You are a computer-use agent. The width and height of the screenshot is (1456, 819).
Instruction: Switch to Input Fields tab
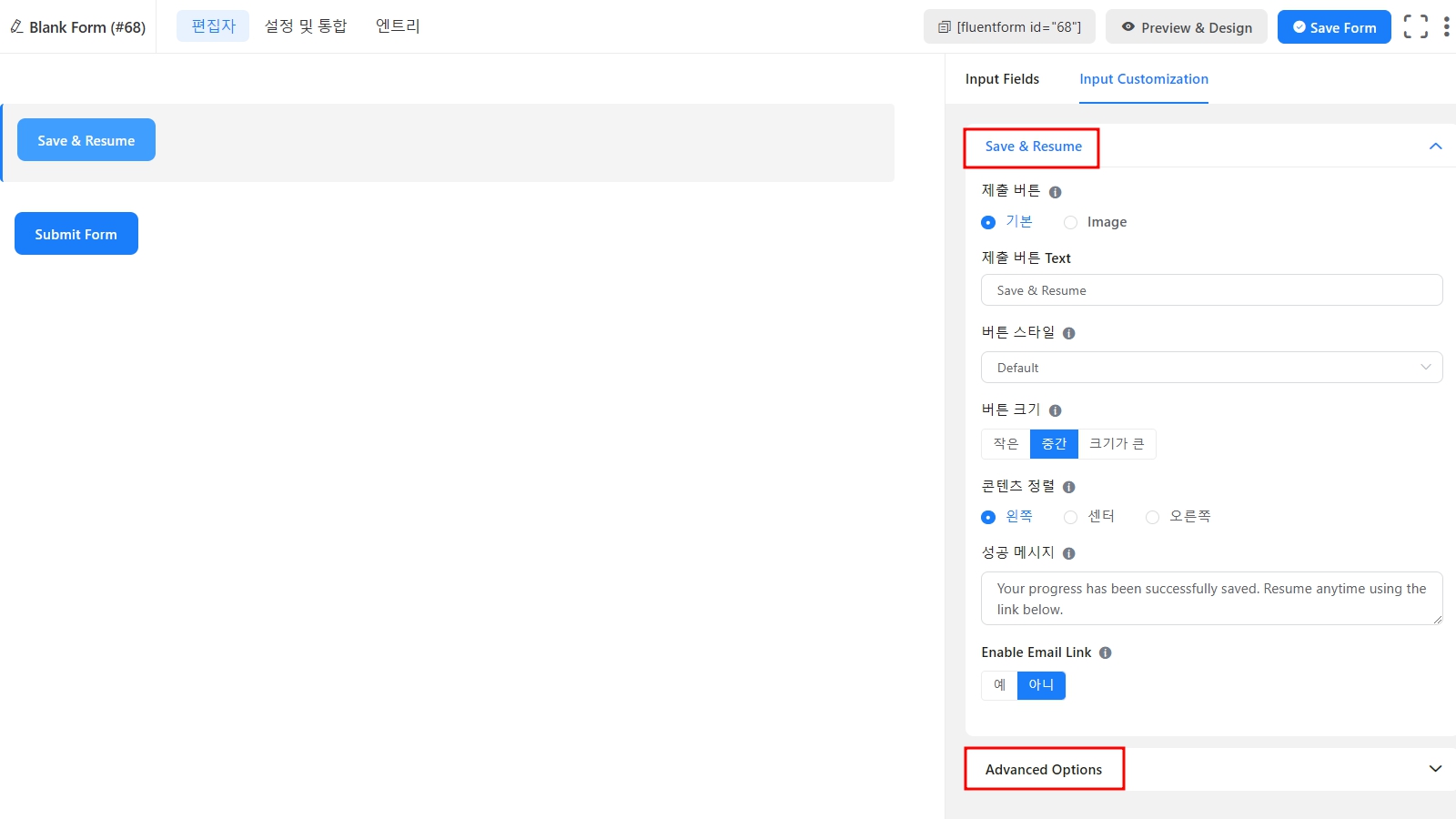pos(1002,79)
